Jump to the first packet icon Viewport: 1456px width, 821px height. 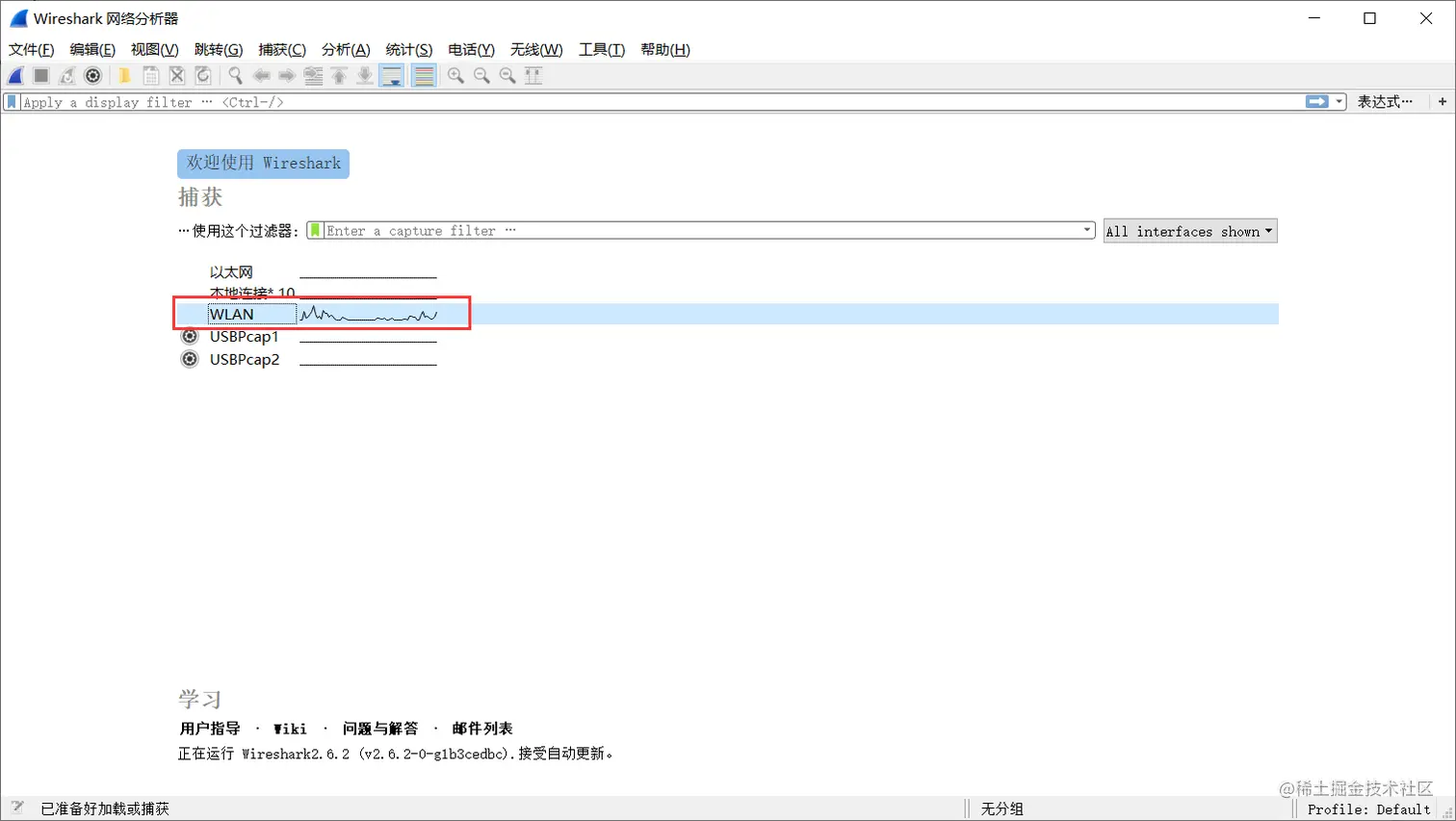click(x=339, y=76)
